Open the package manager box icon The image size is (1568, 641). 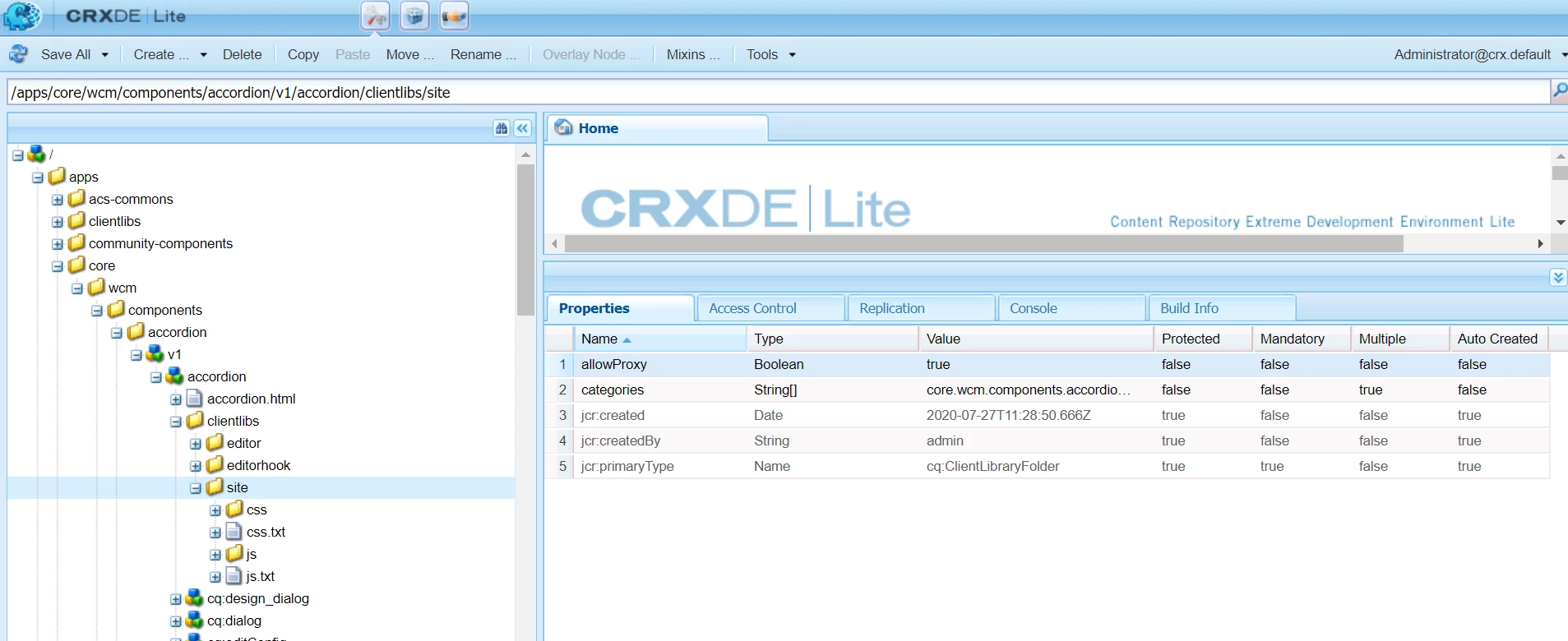414,16
